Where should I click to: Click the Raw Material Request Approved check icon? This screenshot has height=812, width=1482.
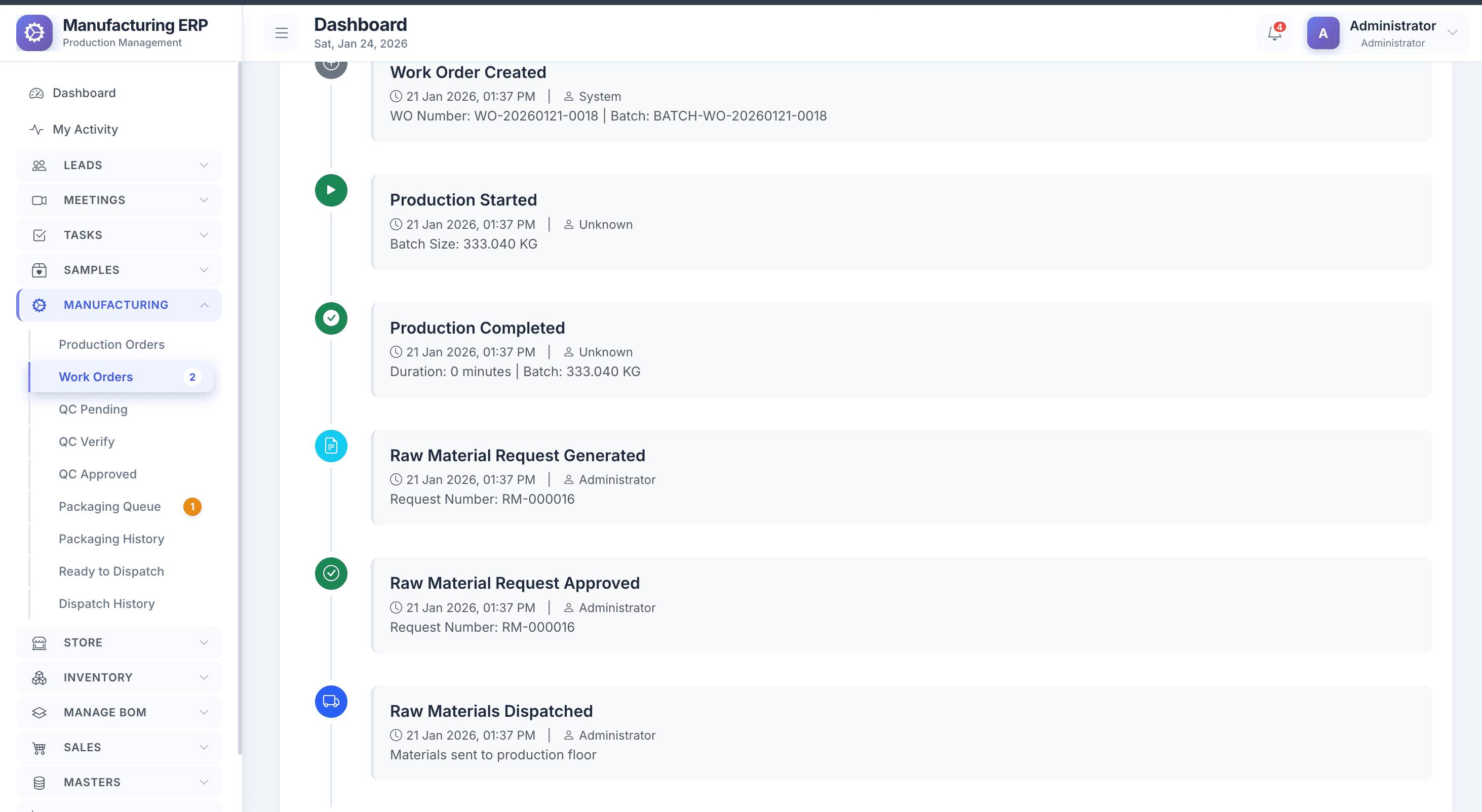pyautogui.click(x=331, y=574)
